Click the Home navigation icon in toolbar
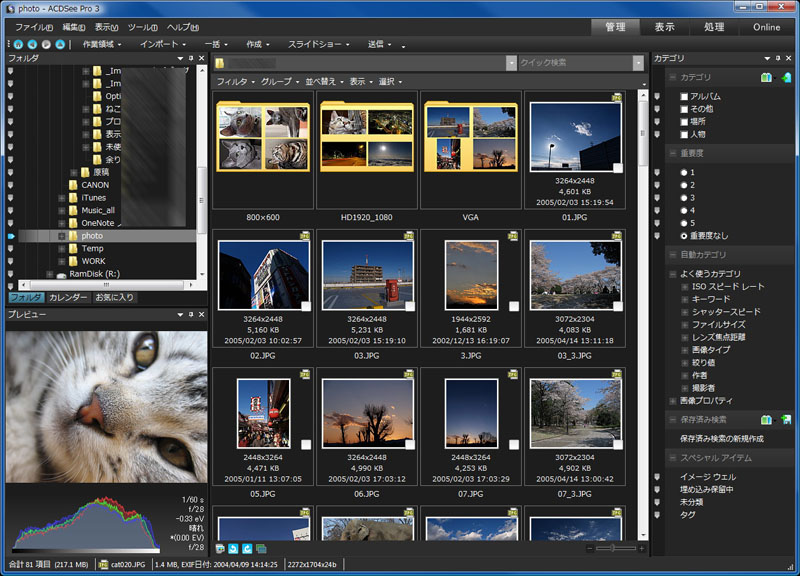This screenshot has height=576, width=800. pyautogui.click(x=19, y=45)
